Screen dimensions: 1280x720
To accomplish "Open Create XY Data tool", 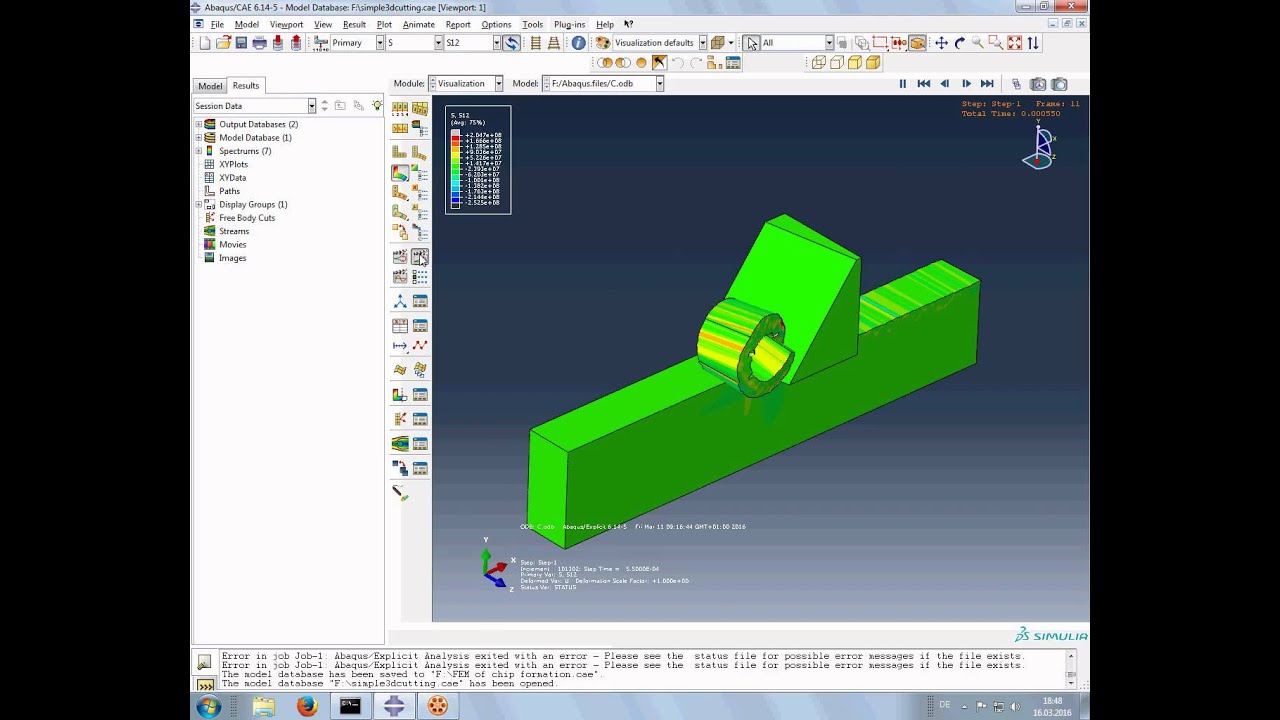I will (x=399, y=326).
